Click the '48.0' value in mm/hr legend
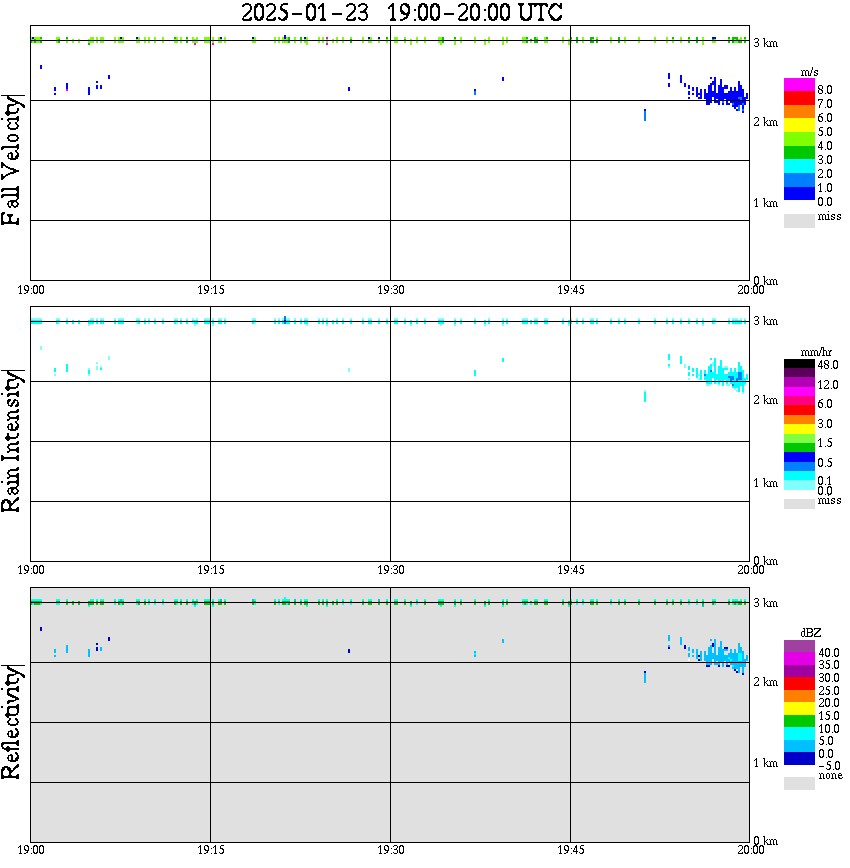Image resolution: width=850 pixels, height=868 pixels. coord(828,365)
